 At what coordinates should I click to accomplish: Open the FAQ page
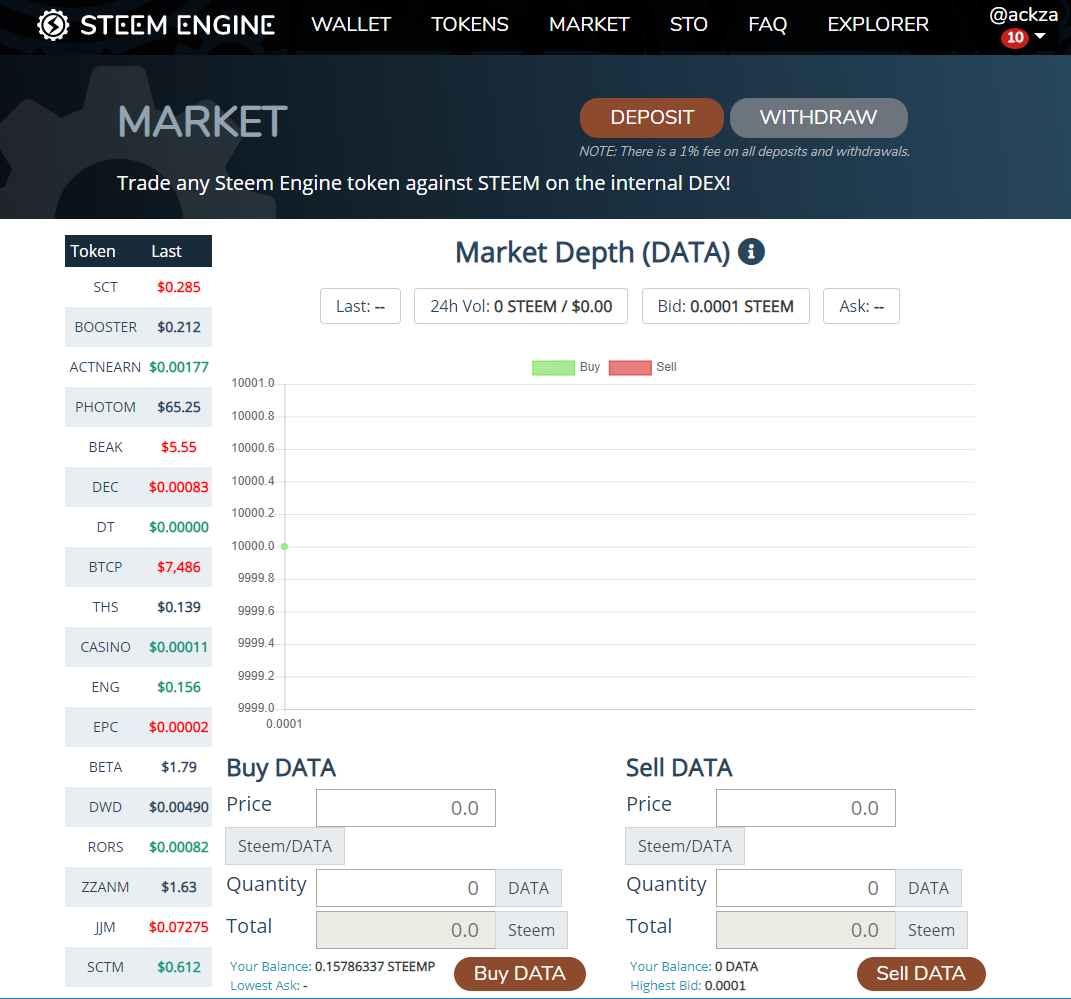coord(767,25)
